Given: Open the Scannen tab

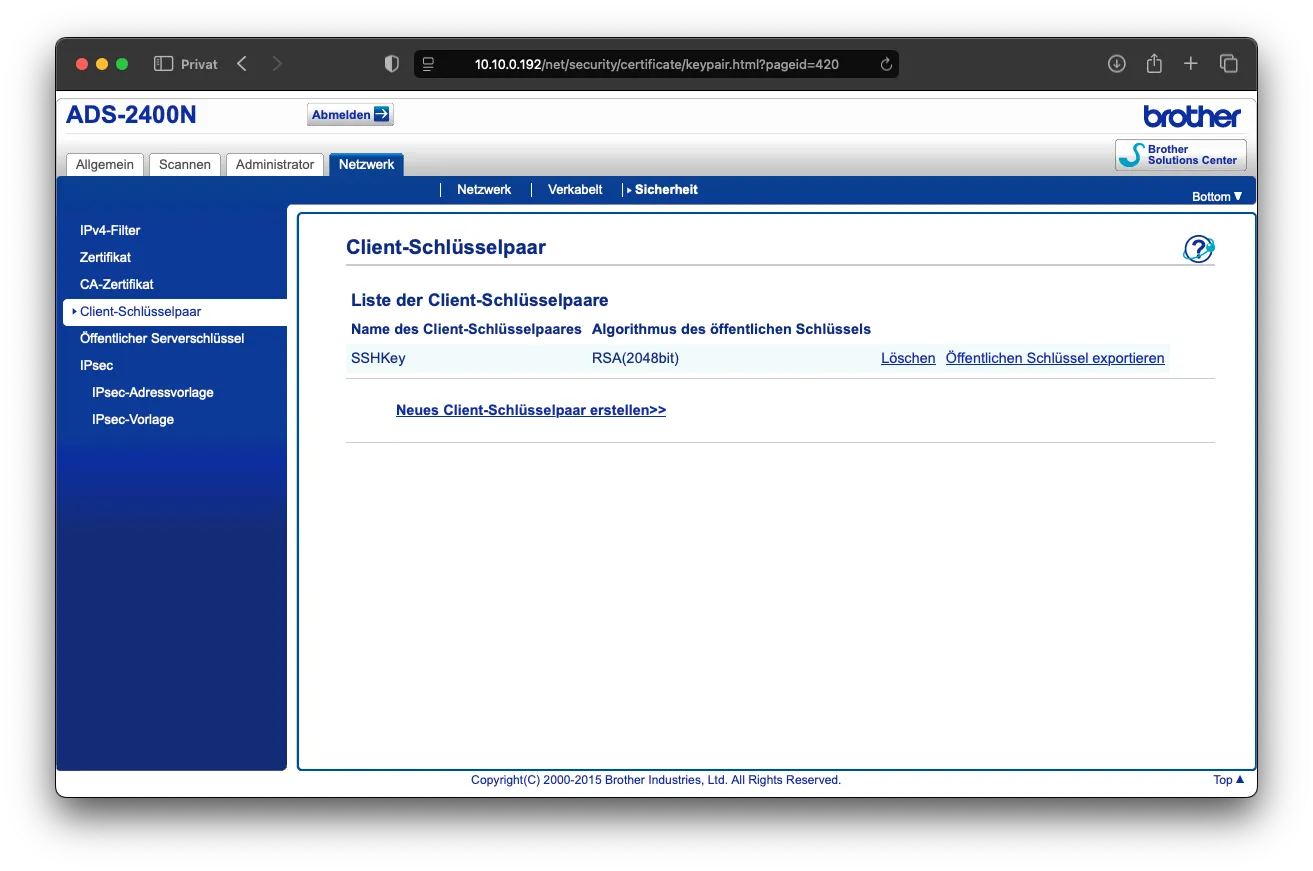Looking at the screenshot, I should (184, 164).
